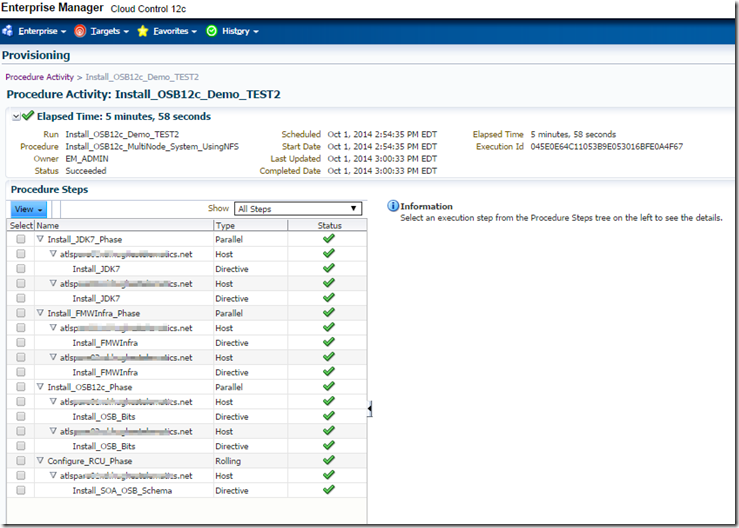Screen dimensions: 739x528
Task: Tick the checkbox for Configure_RCU_Phase
Action: pyautogui.click(x=21, y=461)
